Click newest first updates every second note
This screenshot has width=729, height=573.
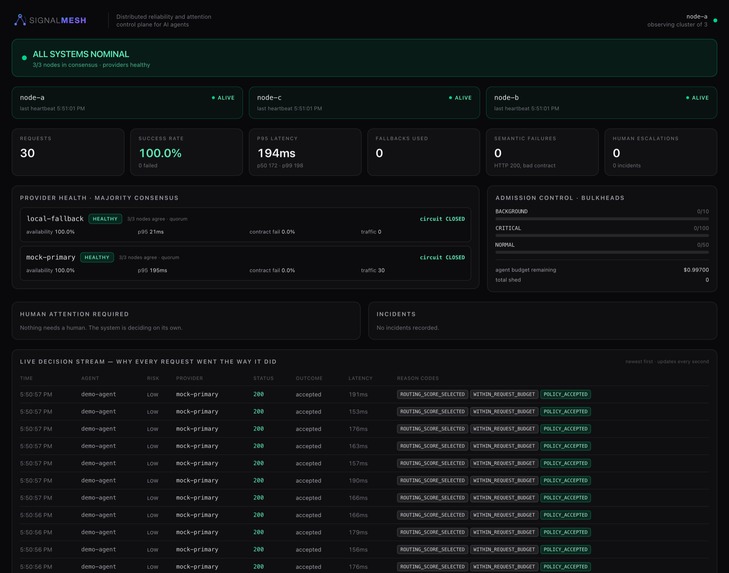[x=667, y=361]
